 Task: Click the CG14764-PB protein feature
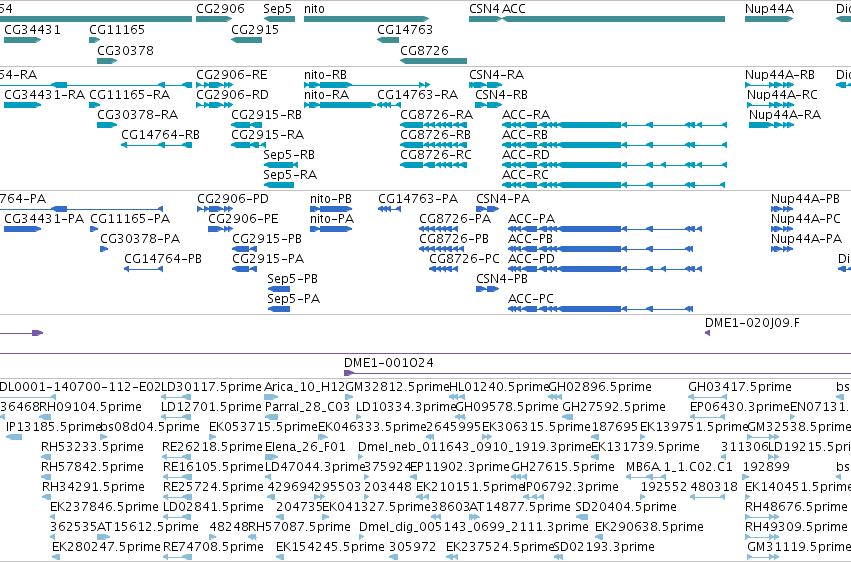143,269
